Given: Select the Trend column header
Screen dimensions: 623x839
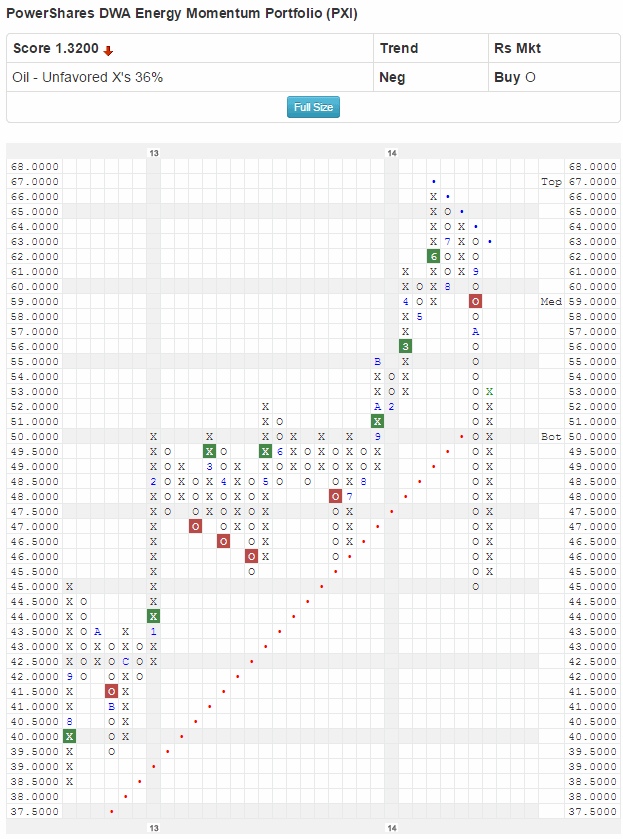Looking at the screenshot, I should 398,48.
